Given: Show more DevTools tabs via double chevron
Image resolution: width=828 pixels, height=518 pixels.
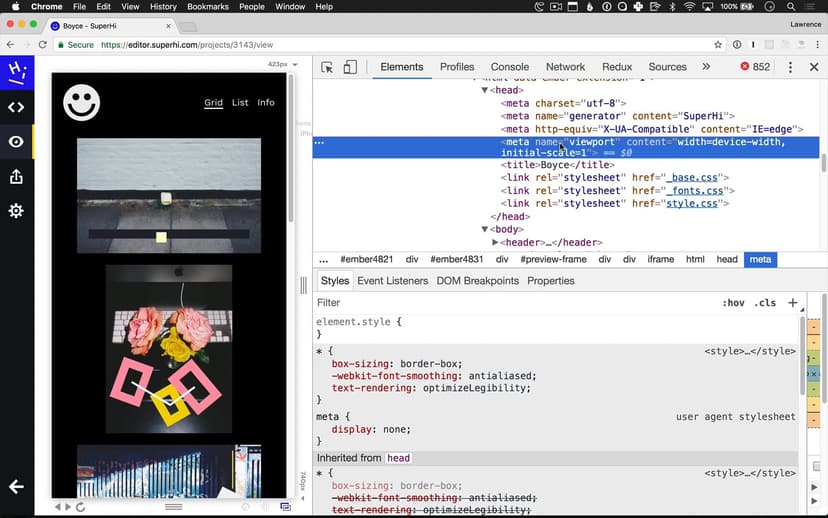Looking at the screenshot, I should tap(706, 67).
